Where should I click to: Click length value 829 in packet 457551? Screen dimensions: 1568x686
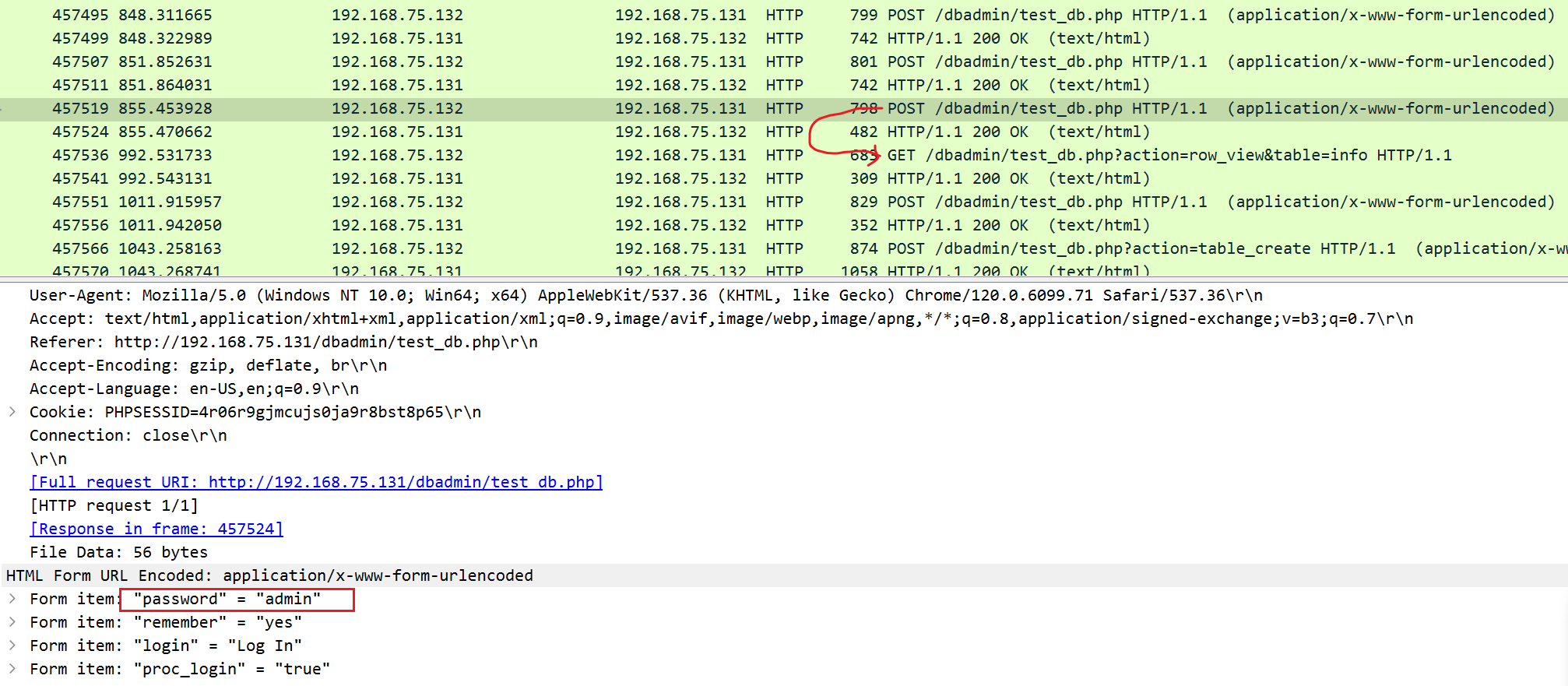[863, 202]
